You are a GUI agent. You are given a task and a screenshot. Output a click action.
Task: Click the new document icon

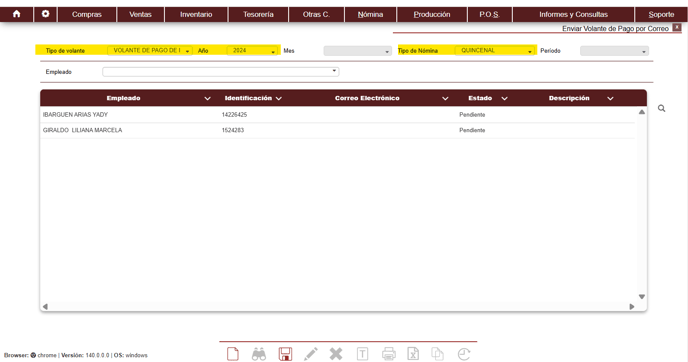[233, 354]
